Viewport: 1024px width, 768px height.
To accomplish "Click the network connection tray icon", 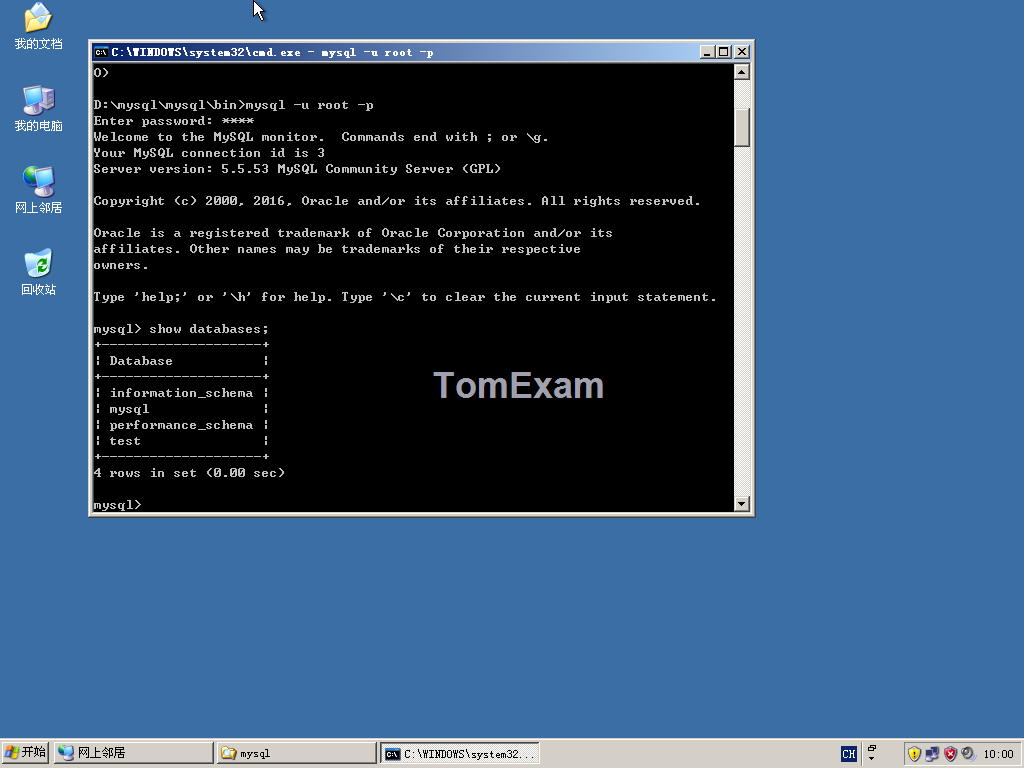I will click(x=932, y=754).
